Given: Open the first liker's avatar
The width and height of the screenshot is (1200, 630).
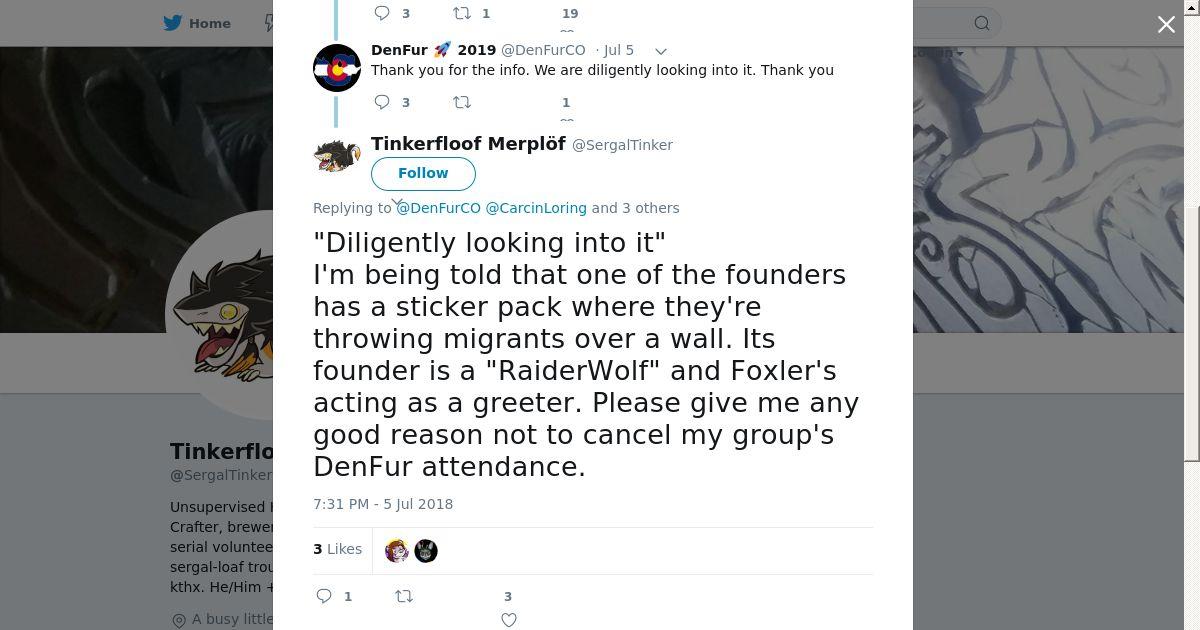Looking at the screenshot, I should point(397,551).
